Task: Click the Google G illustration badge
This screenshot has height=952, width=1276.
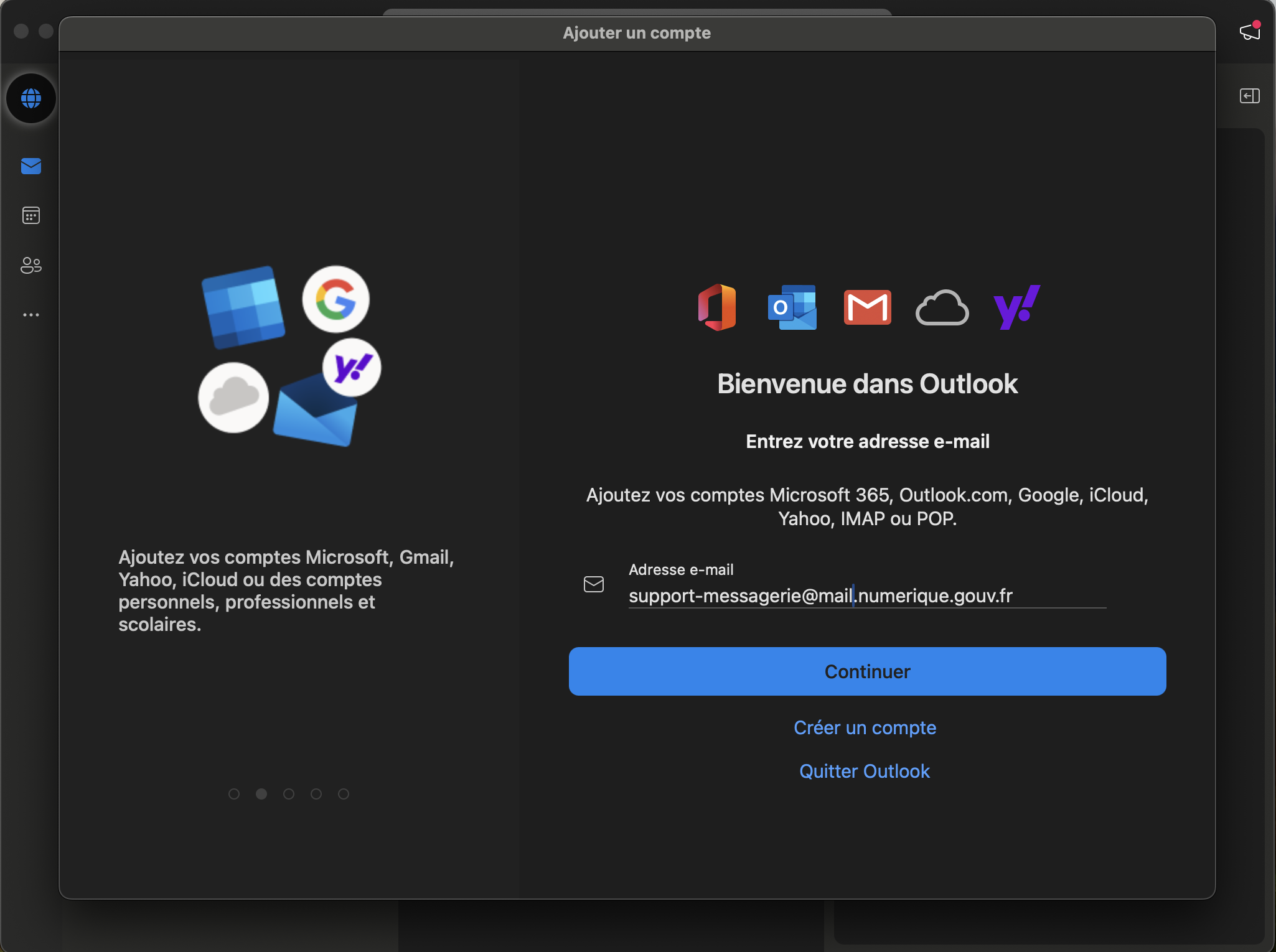Action: (x=336, y=299)
